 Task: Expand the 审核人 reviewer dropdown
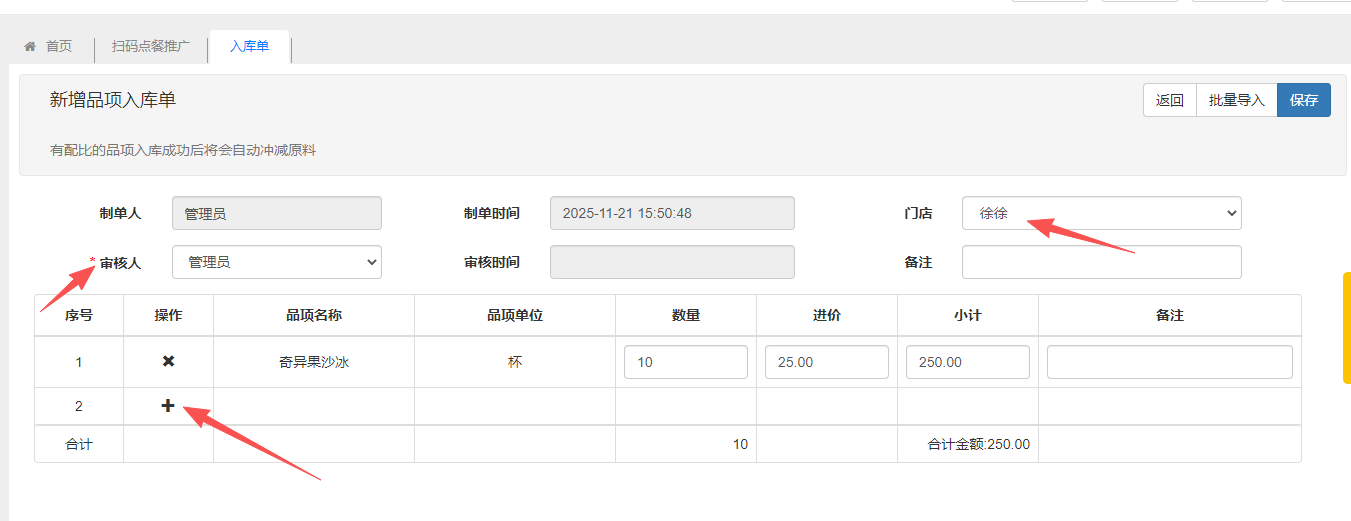(276, 262)
